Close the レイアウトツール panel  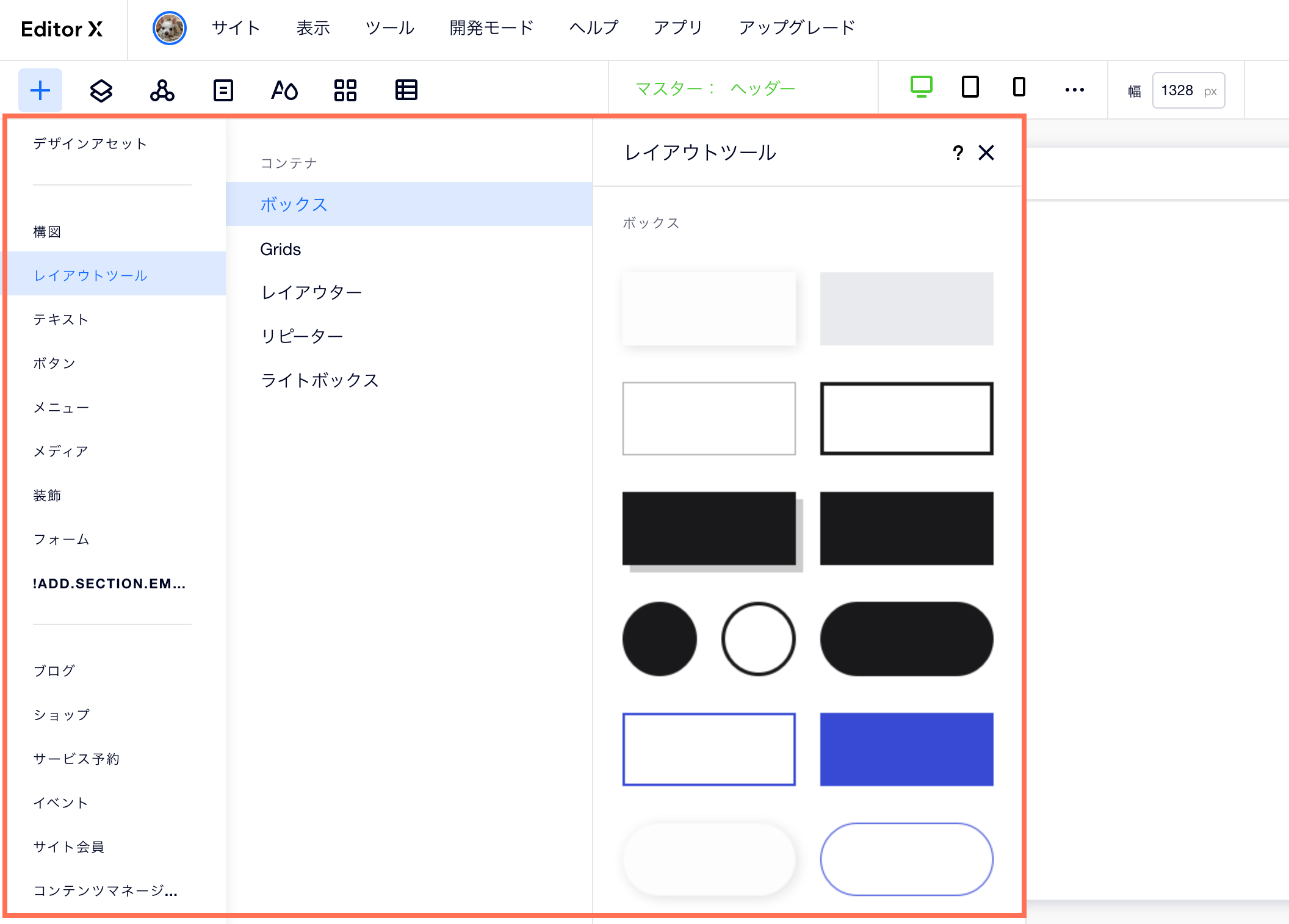pos(986,153)
